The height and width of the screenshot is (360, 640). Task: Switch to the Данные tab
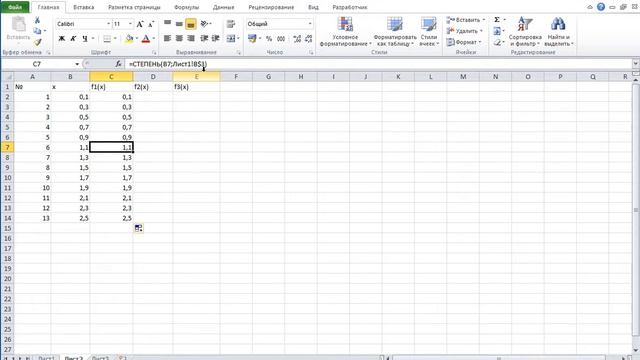223,7
